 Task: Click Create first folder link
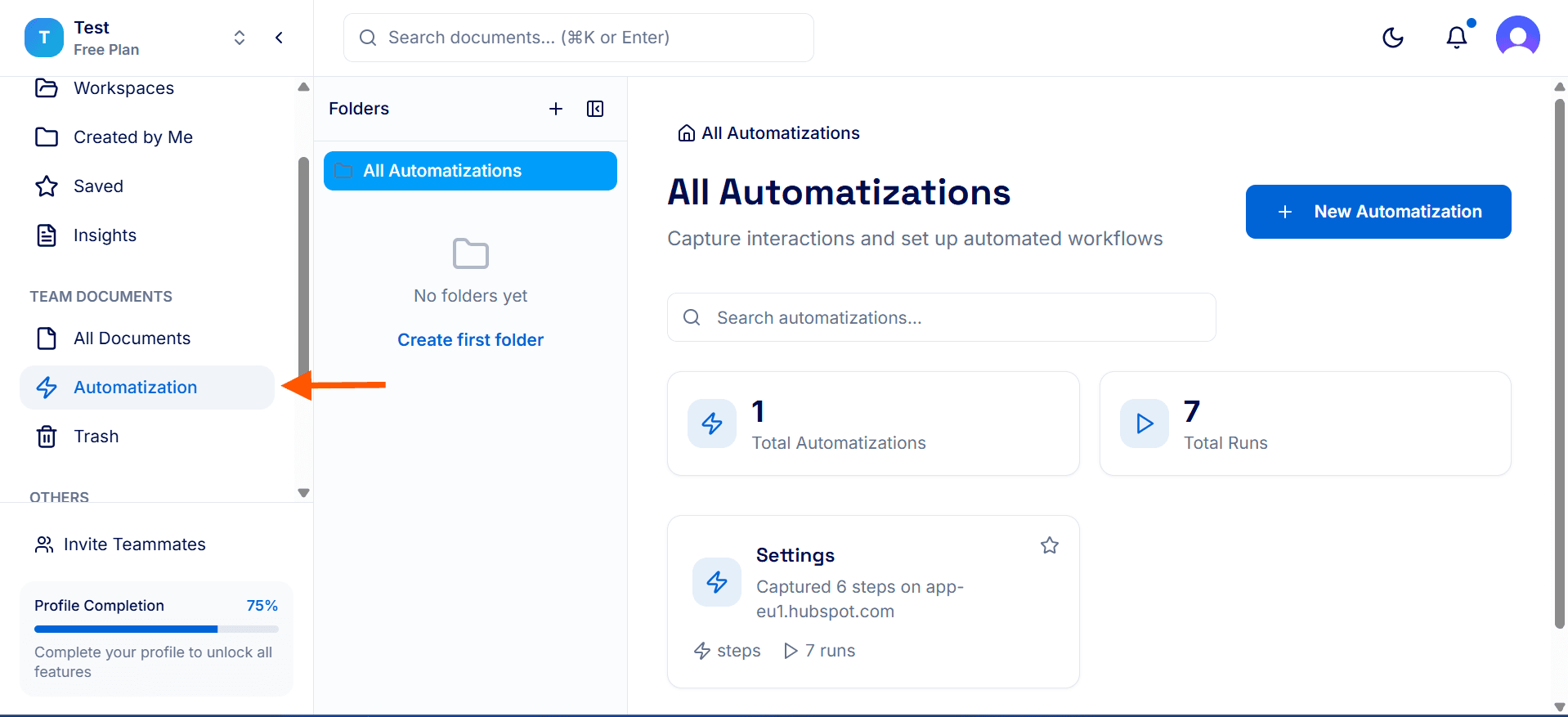(x=470, y=340)
